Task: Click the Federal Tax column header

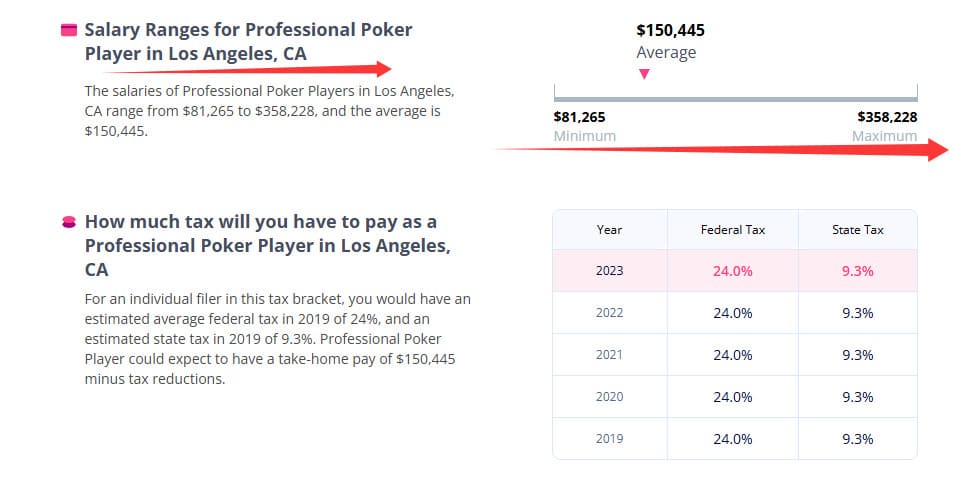Action: pos(732,230)
